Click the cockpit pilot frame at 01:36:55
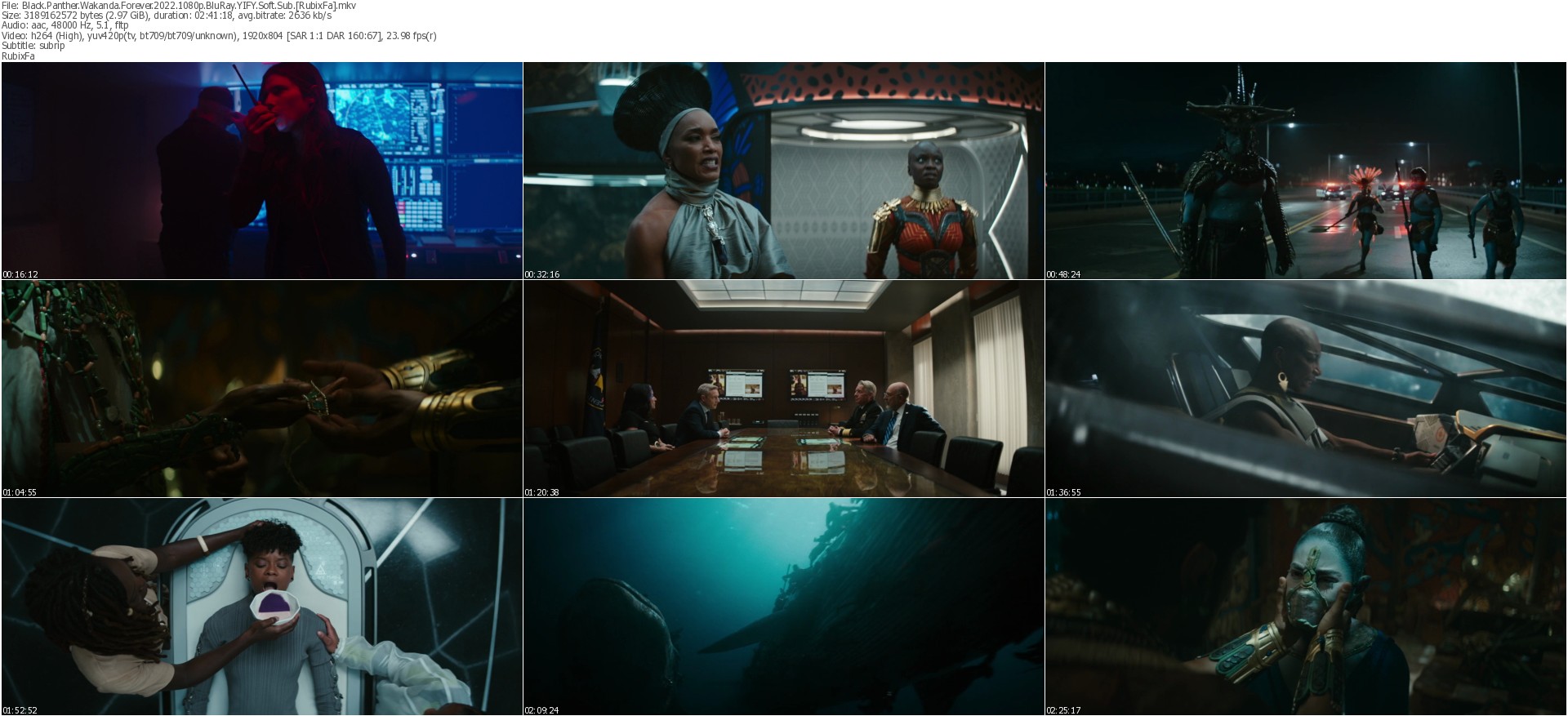 click(1306, 389)
